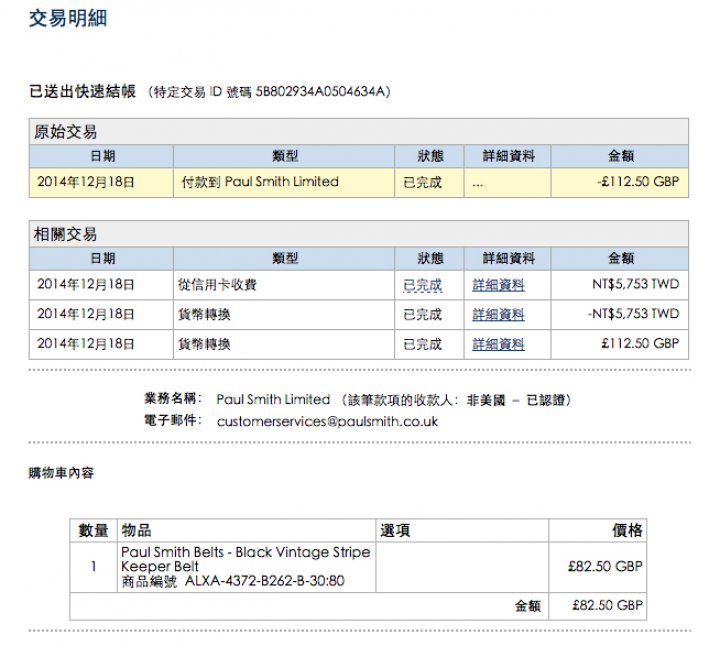The width and height of the screenshot is (720, 646).
Task: Click 已送出快速結帳 heading
Action: pyautogui.click(x=83, y=91)
